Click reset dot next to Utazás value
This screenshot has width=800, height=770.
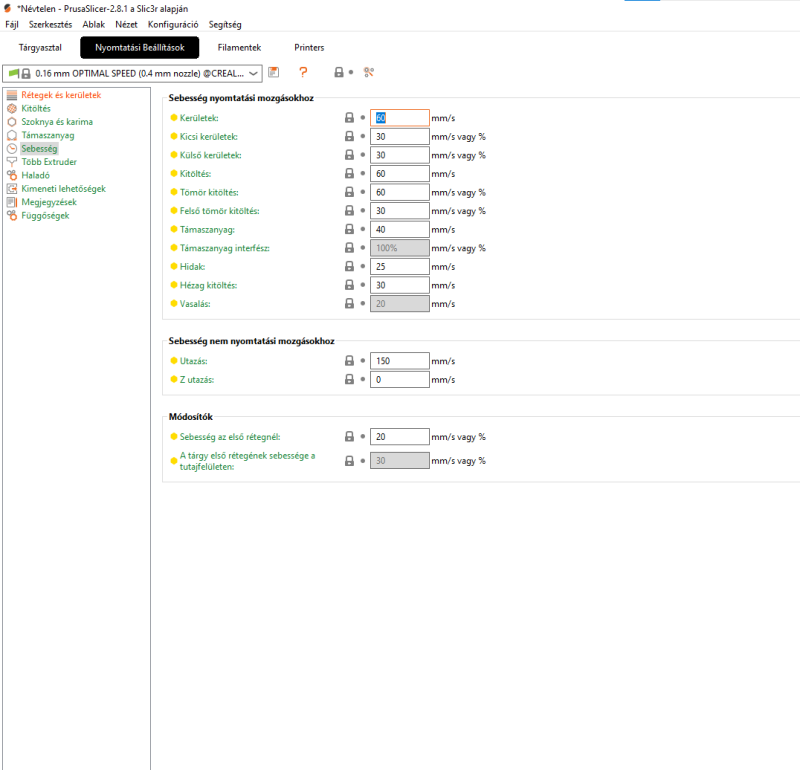[363, 361]
